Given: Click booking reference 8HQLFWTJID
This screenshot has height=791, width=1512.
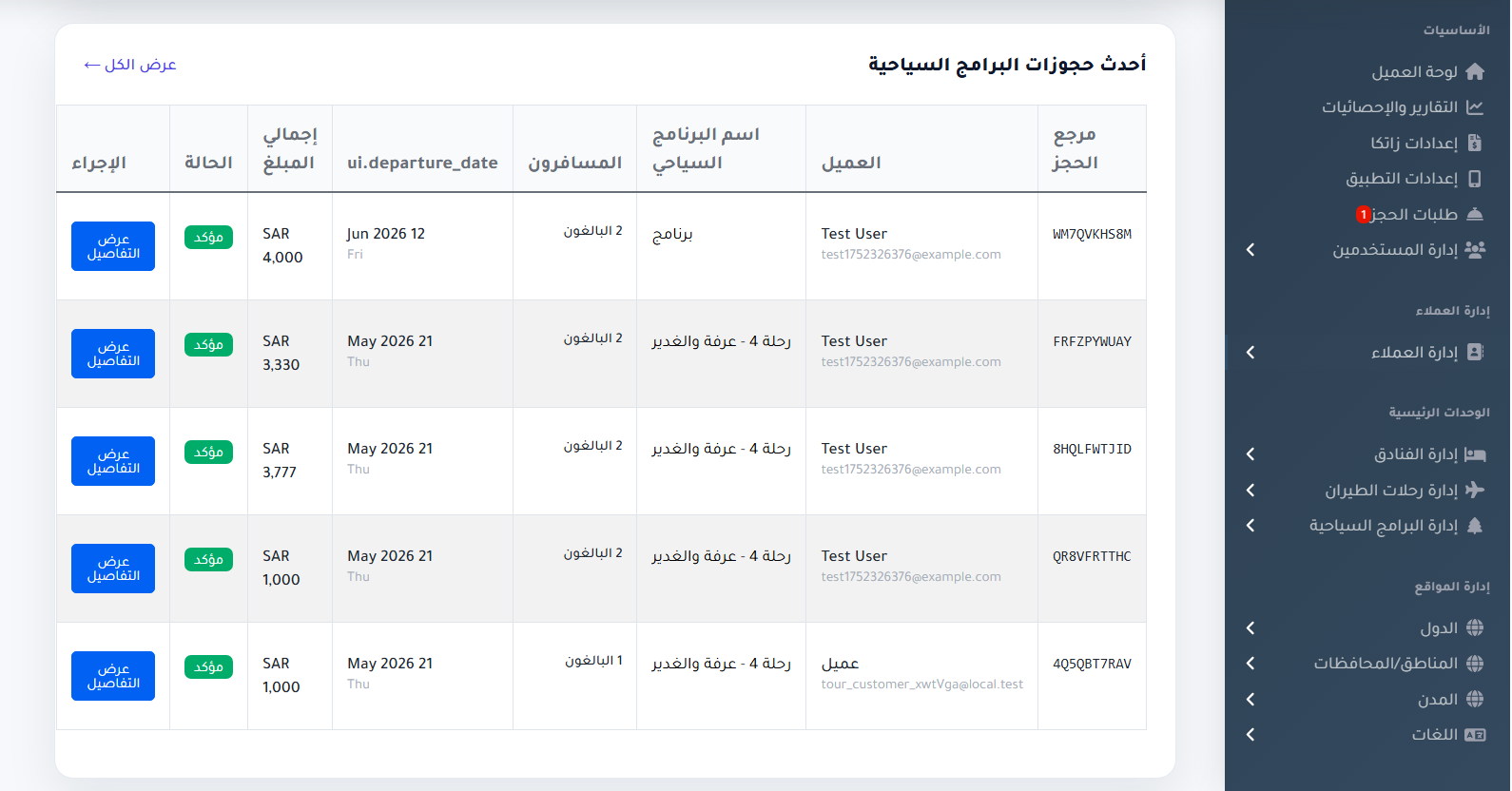Looking at the screenshot, I should tap(1092, 449).
